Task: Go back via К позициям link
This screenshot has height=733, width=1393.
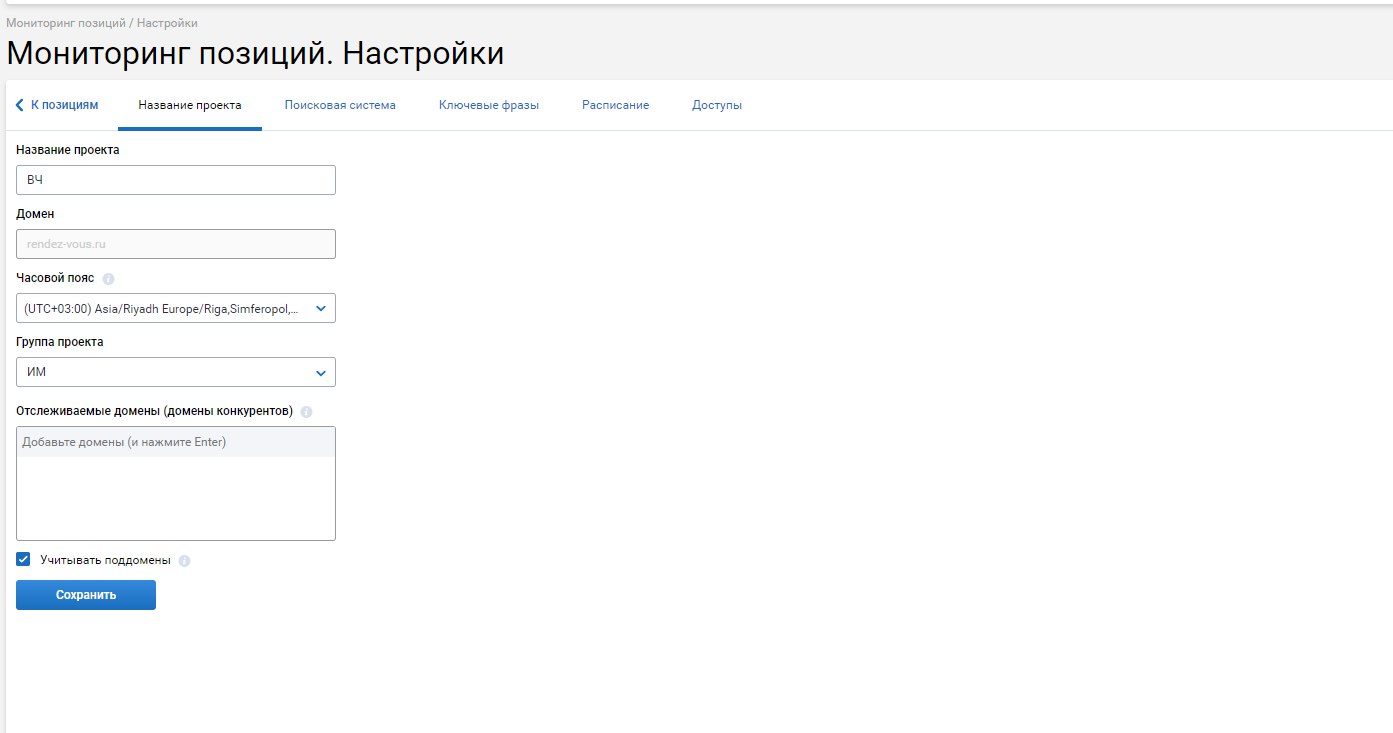Action: [57, 105]
